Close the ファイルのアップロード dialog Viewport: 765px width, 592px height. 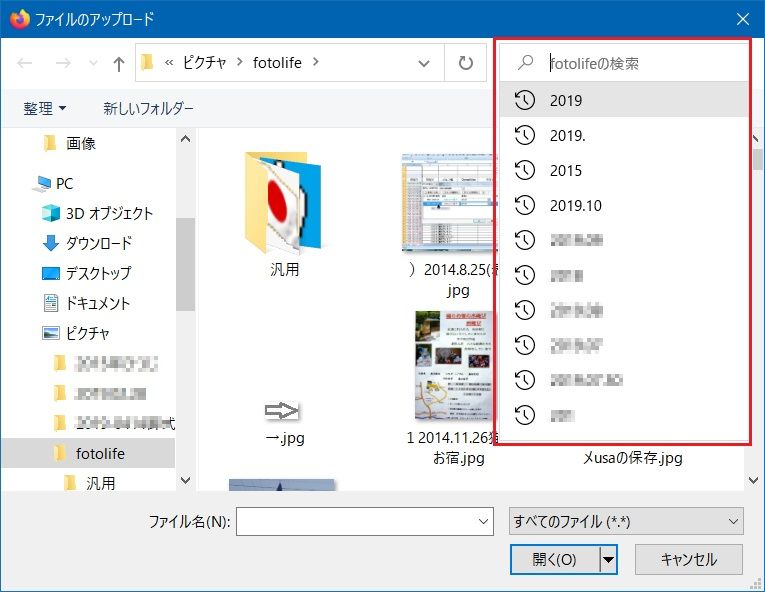coord(743,19)
